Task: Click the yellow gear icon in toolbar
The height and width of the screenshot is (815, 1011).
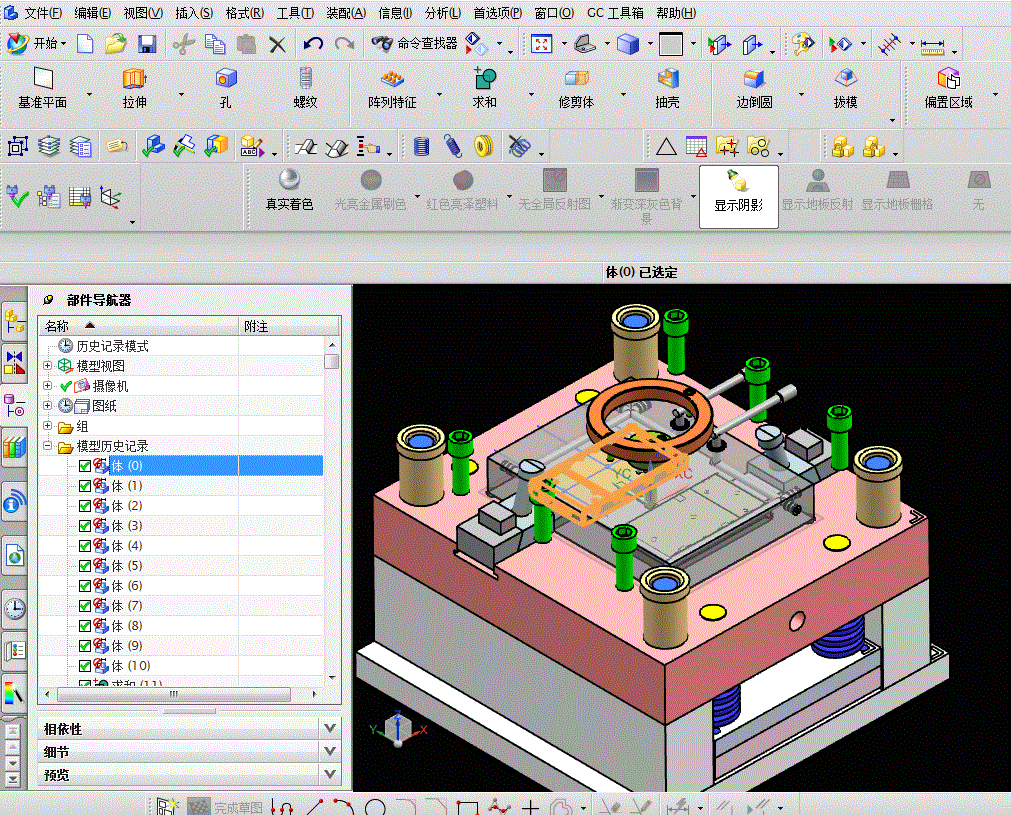Action: pos(484,146)
